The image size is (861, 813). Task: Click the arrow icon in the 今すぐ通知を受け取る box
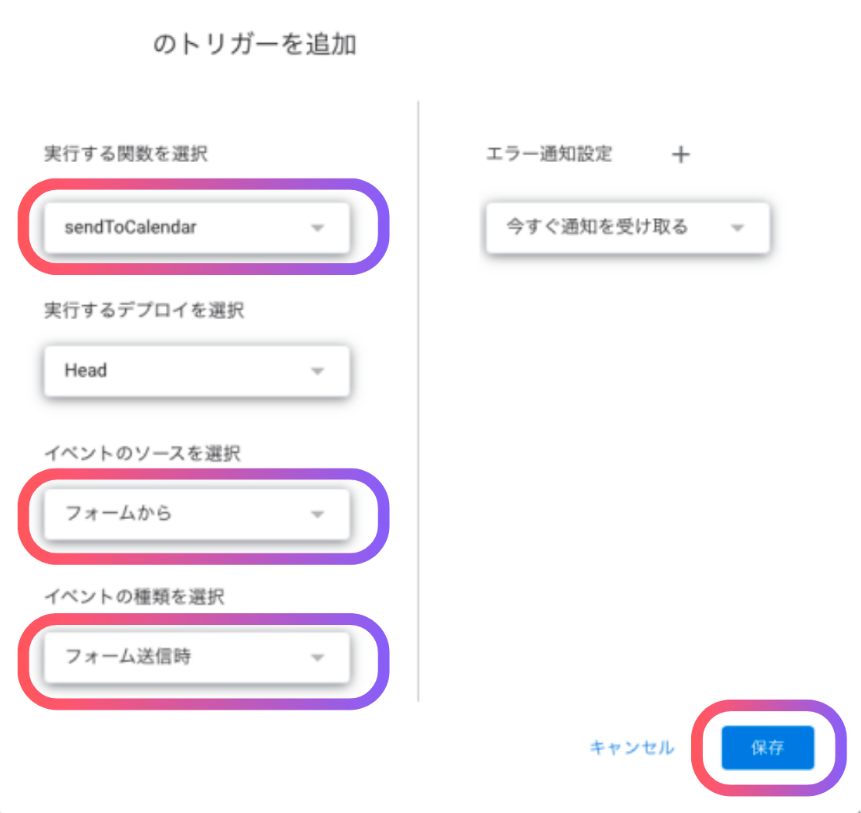point(738,228)
